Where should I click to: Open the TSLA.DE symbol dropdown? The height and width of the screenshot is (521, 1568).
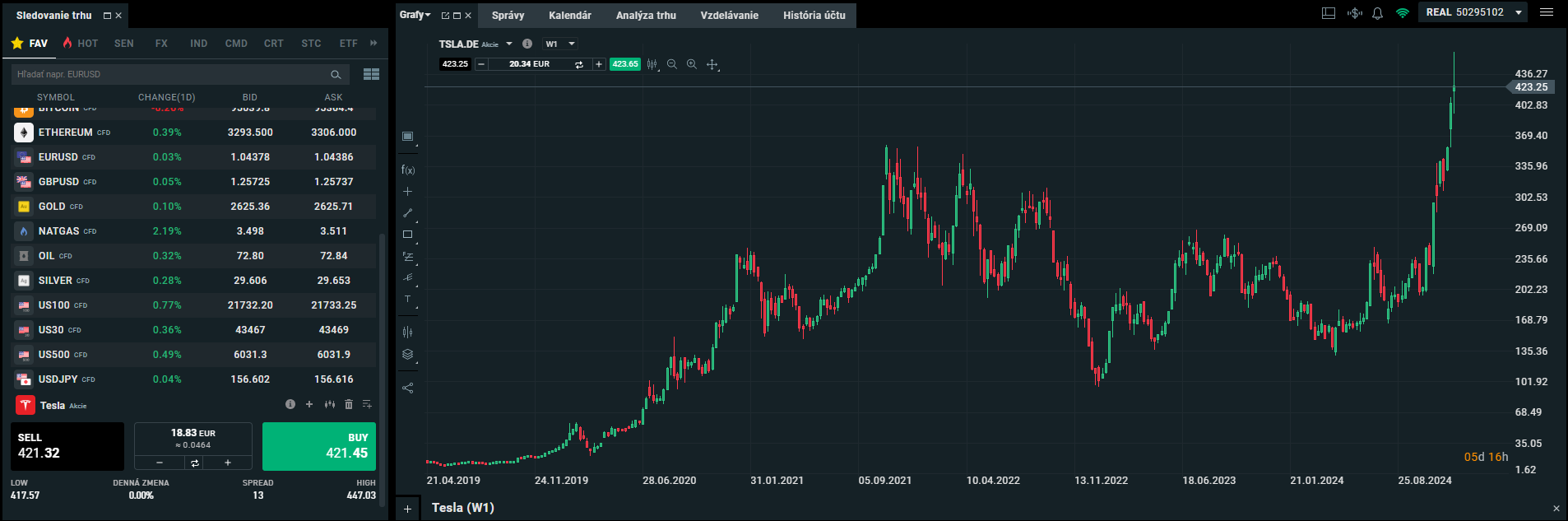[x=509, y=44]
